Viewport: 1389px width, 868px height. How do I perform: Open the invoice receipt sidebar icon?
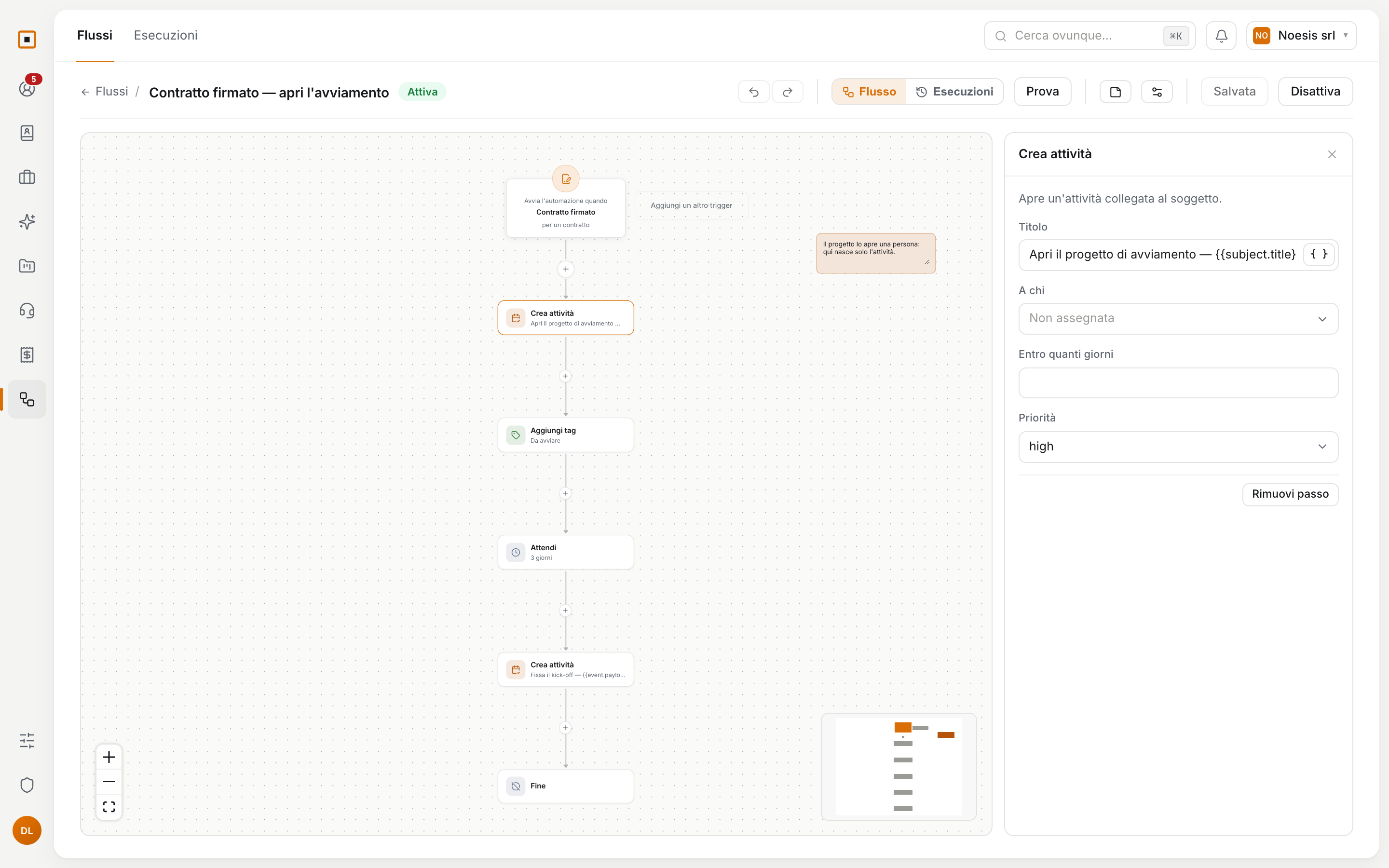(x=27, y=355)
